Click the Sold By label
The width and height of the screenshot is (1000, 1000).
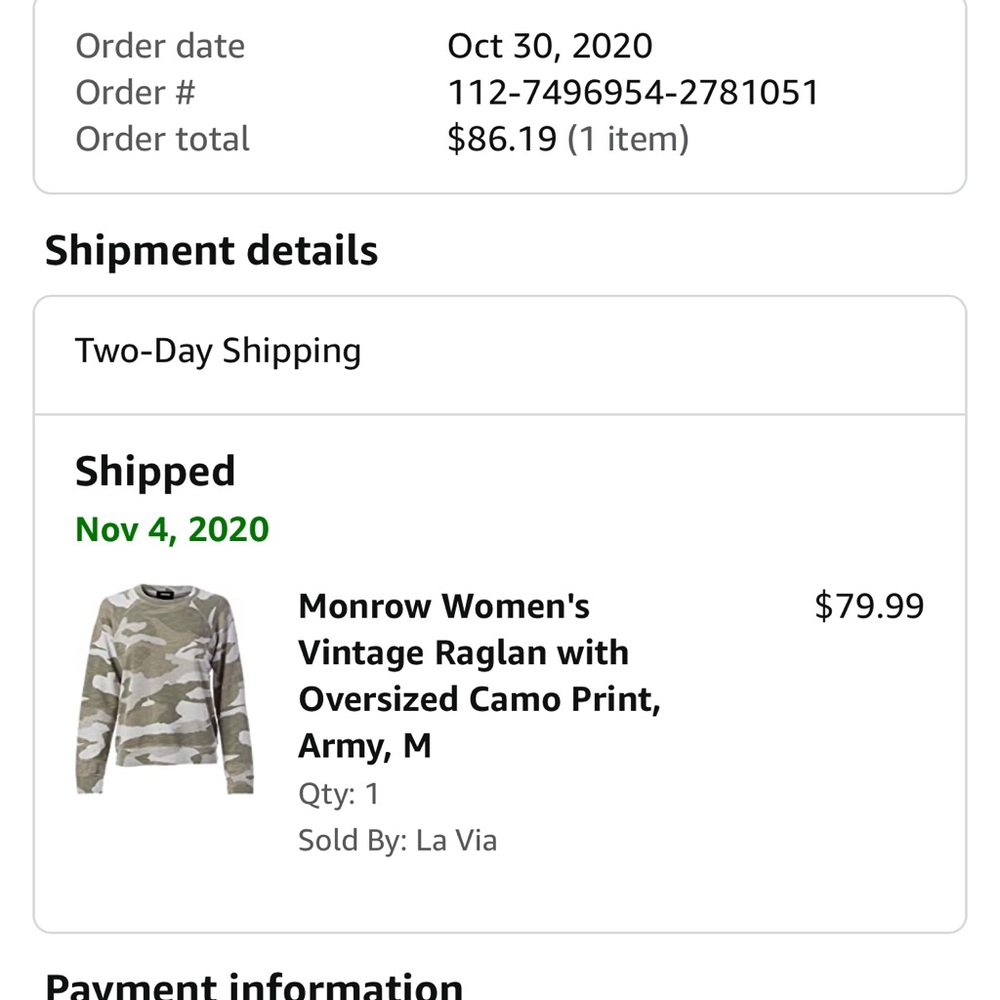click(350, 840)
